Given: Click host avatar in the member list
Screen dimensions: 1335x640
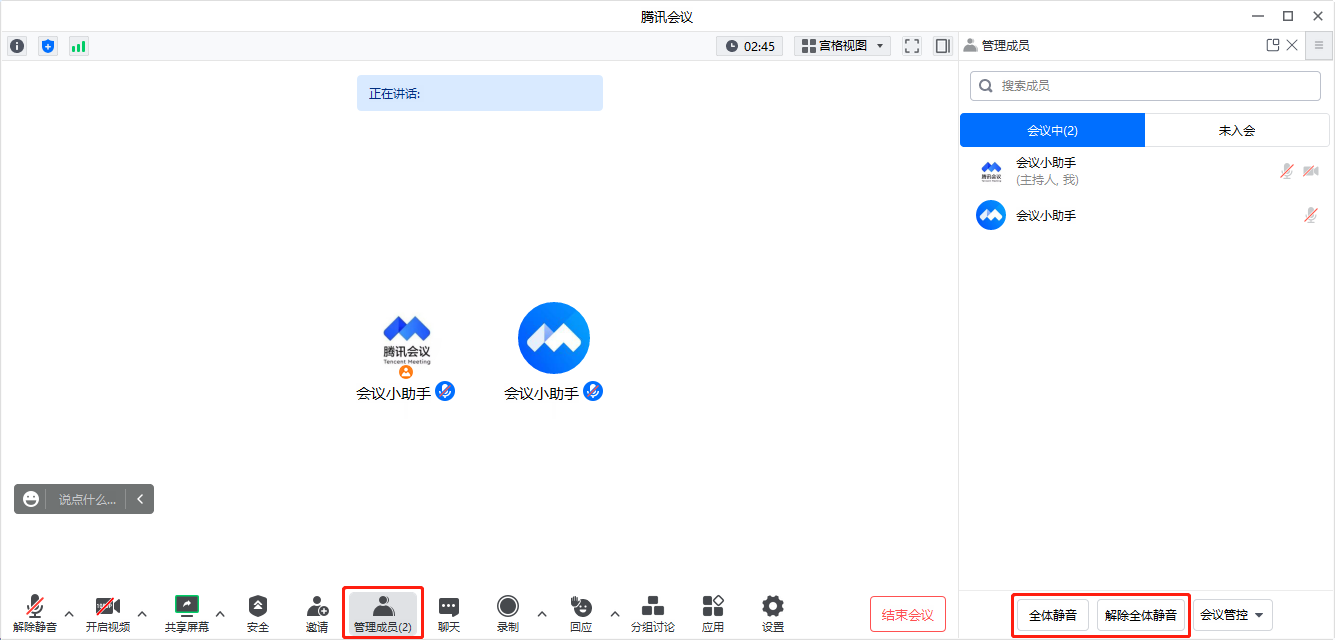Looking at the screenshot, I should click(x=991, y=171).
